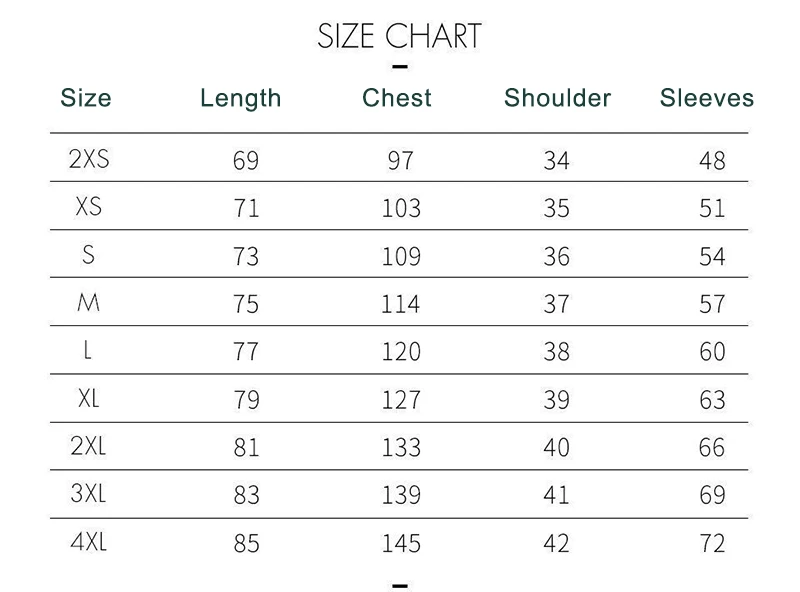Select chest value 133 for 2XL

[401, 448]
